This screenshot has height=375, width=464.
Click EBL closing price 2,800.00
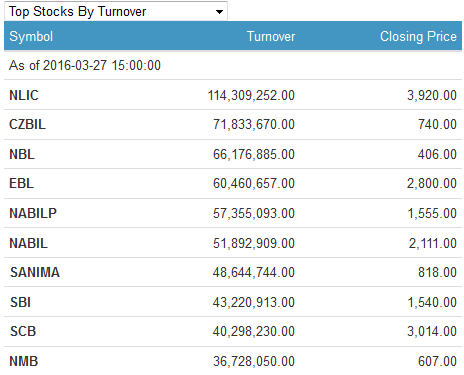432,183
